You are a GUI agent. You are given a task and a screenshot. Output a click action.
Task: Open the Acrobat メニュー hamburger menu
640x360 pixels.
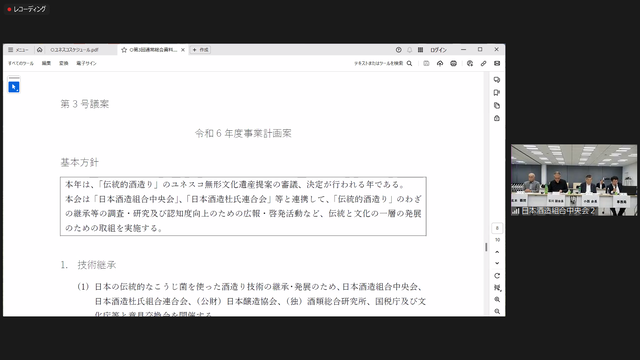pyautogui.click(x=18, y=50)
